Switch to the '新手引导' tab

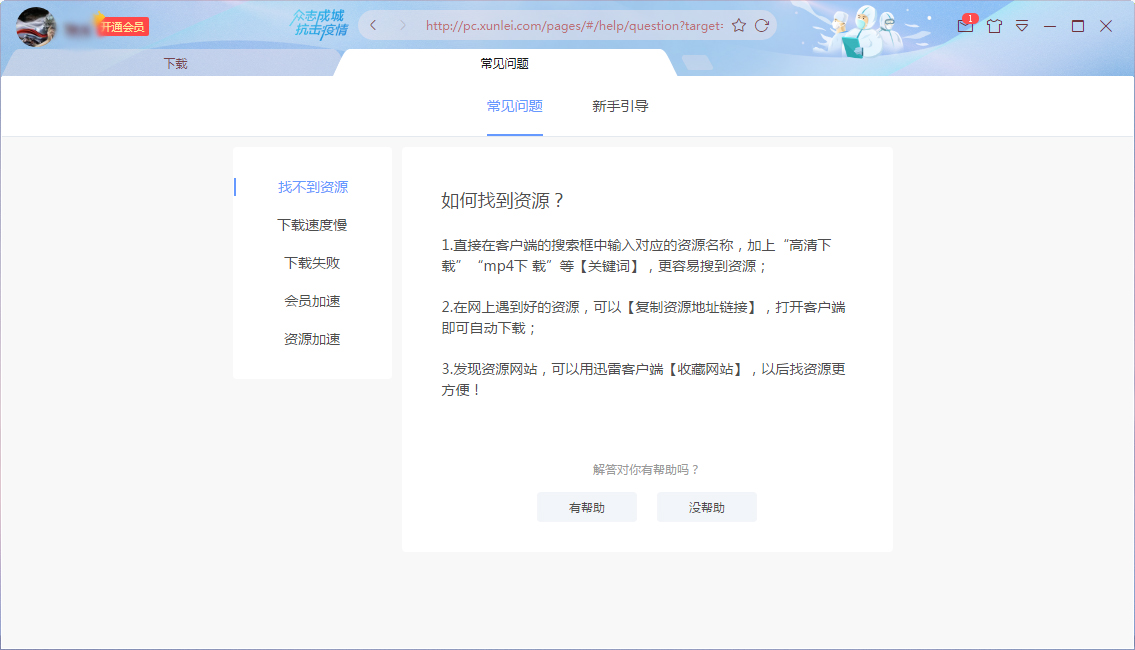point(622,105)
